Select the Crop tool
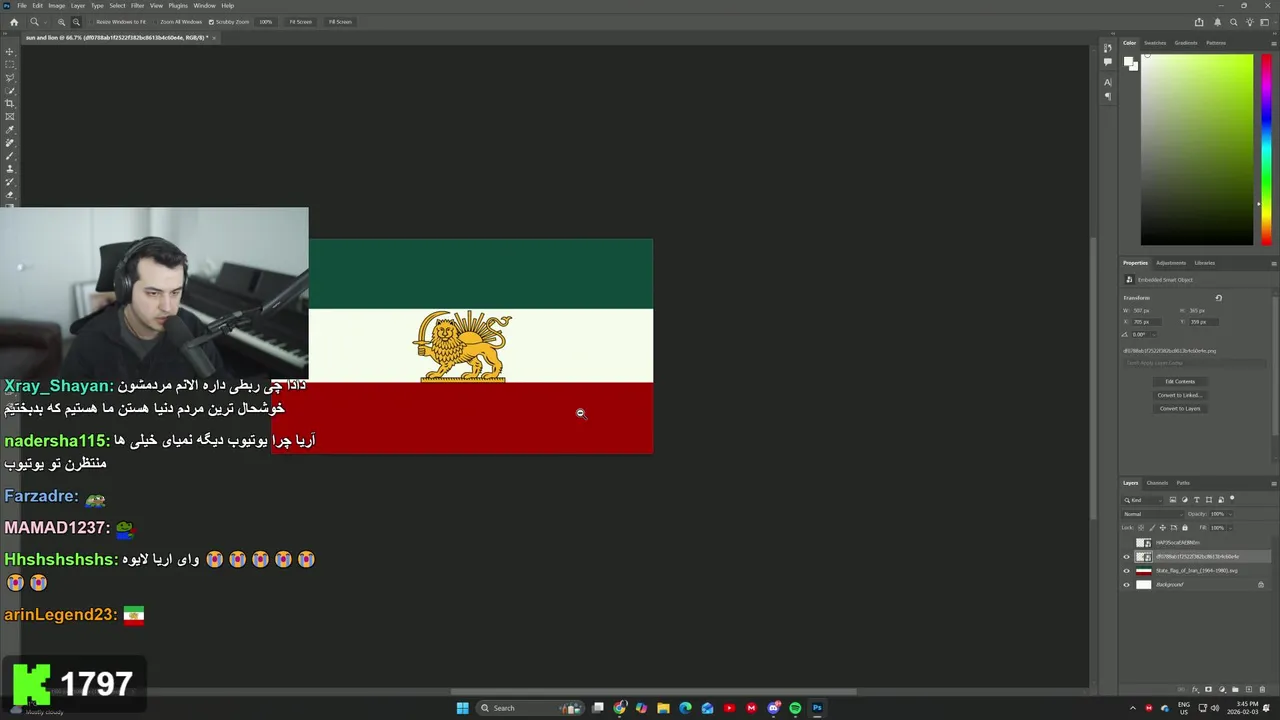The height and width of the screenshot is (720, 1280). click(10, 103)
